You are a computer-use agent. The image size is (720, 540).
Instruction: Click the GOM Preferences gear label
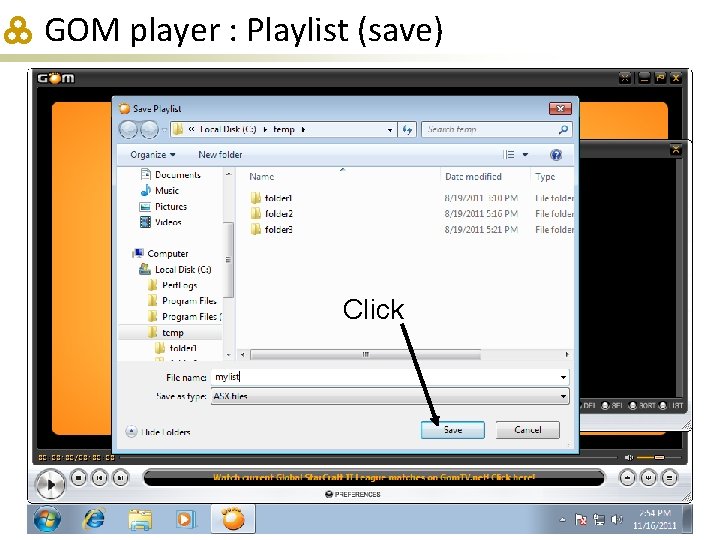pyautogui.click(x=353, y=494)
